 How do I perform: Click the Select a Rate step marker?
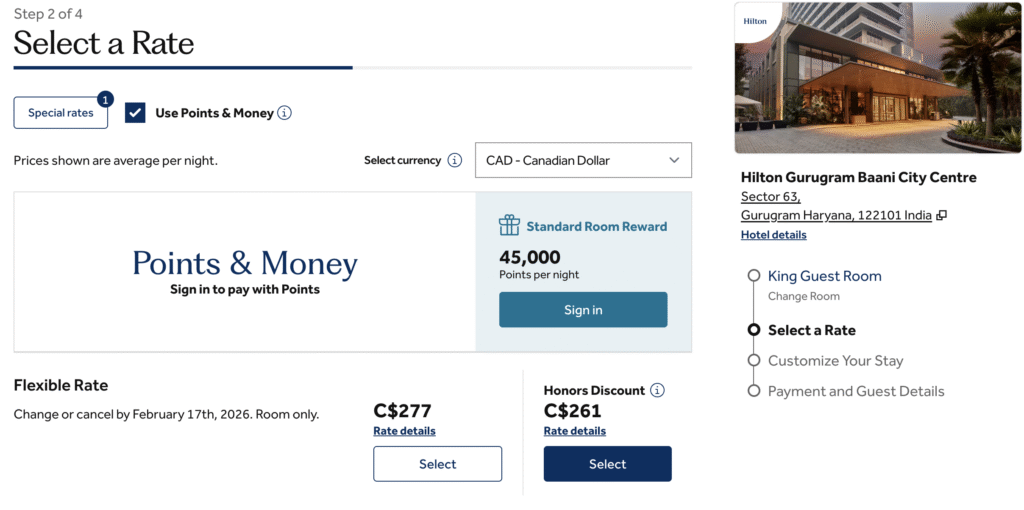coord(754,330)
